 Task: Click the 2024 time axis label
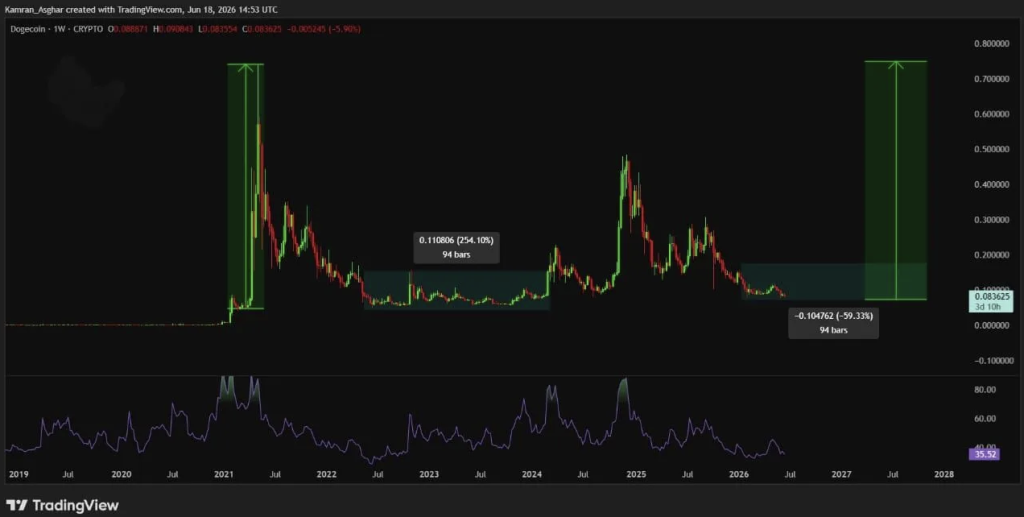coord(531,475)
